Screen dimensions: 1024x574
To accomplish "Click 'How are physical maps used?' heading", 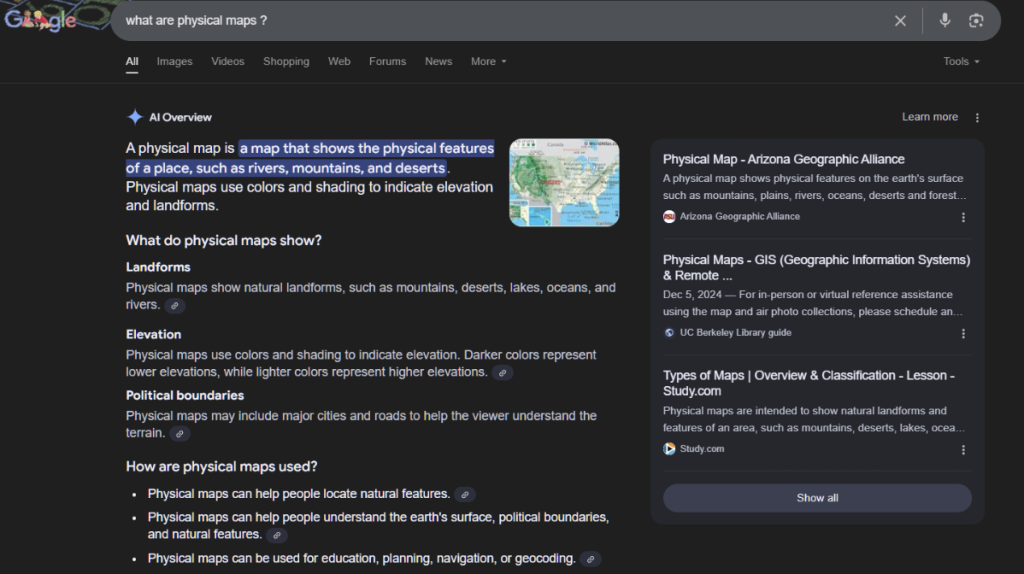I will tap(221, 467).
